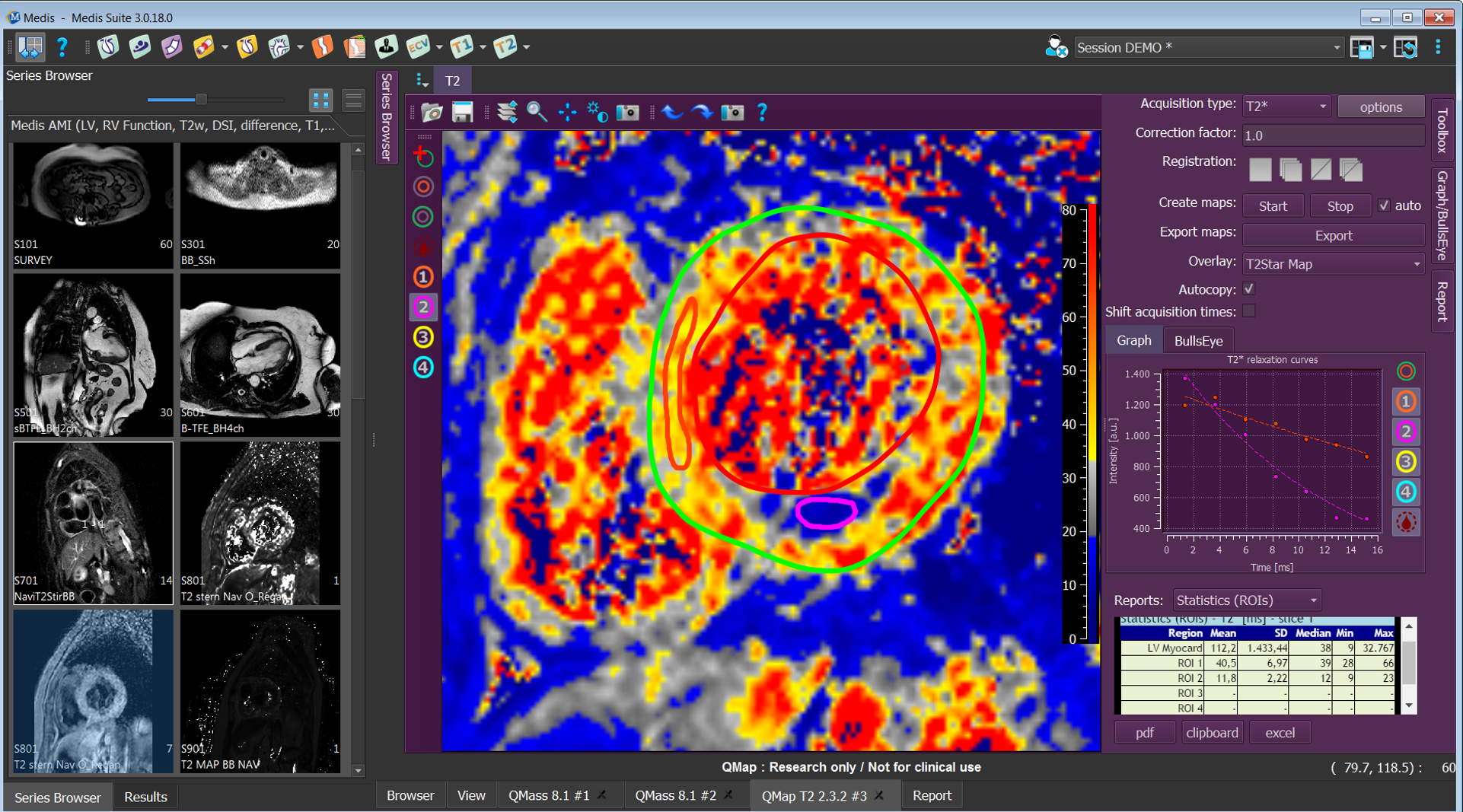Open the save icon in QMap toolbar

tap(462, 113)
